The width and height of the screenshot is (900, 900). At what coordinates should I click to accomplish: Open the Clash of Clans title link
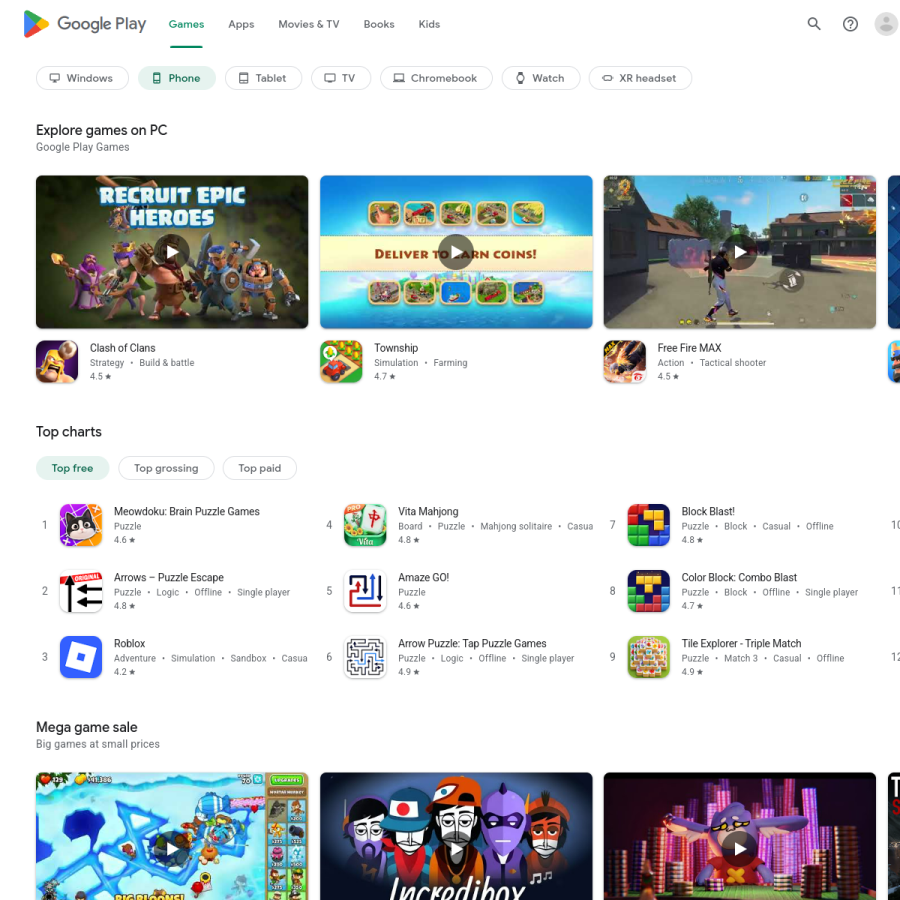122,348
